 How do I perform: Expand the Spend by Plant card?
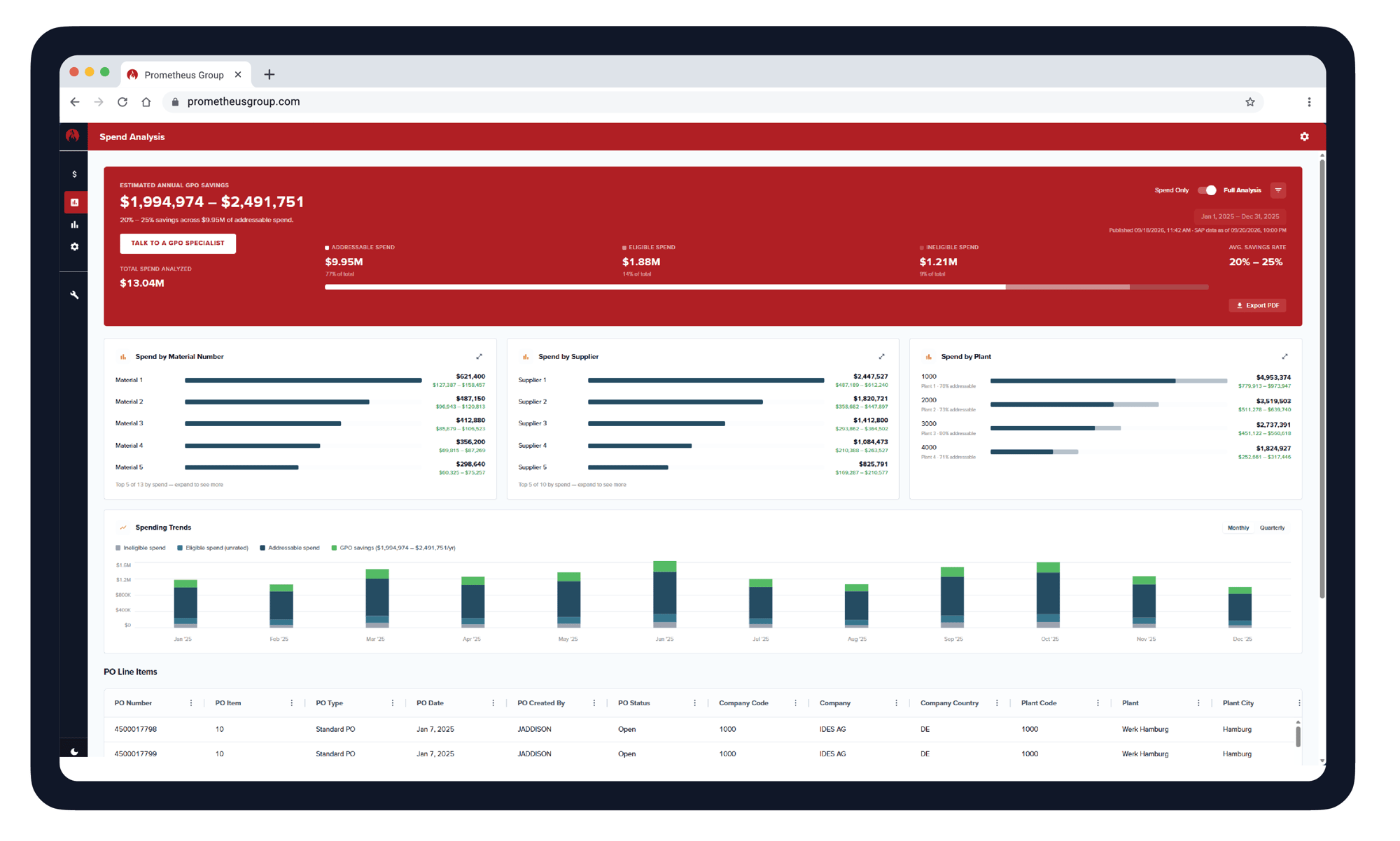click(x=1284, y=357)
